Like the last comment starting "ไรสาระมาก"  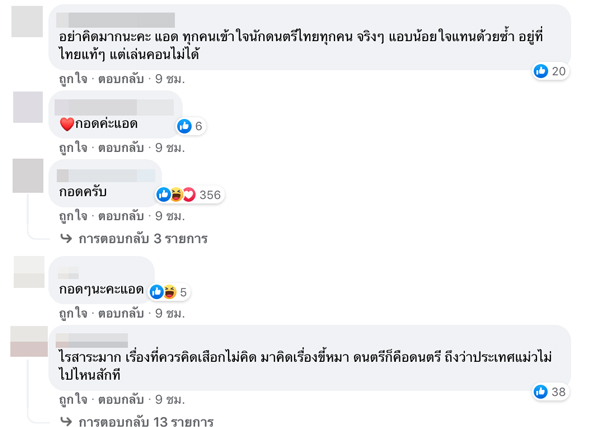(x=72, y=399)
